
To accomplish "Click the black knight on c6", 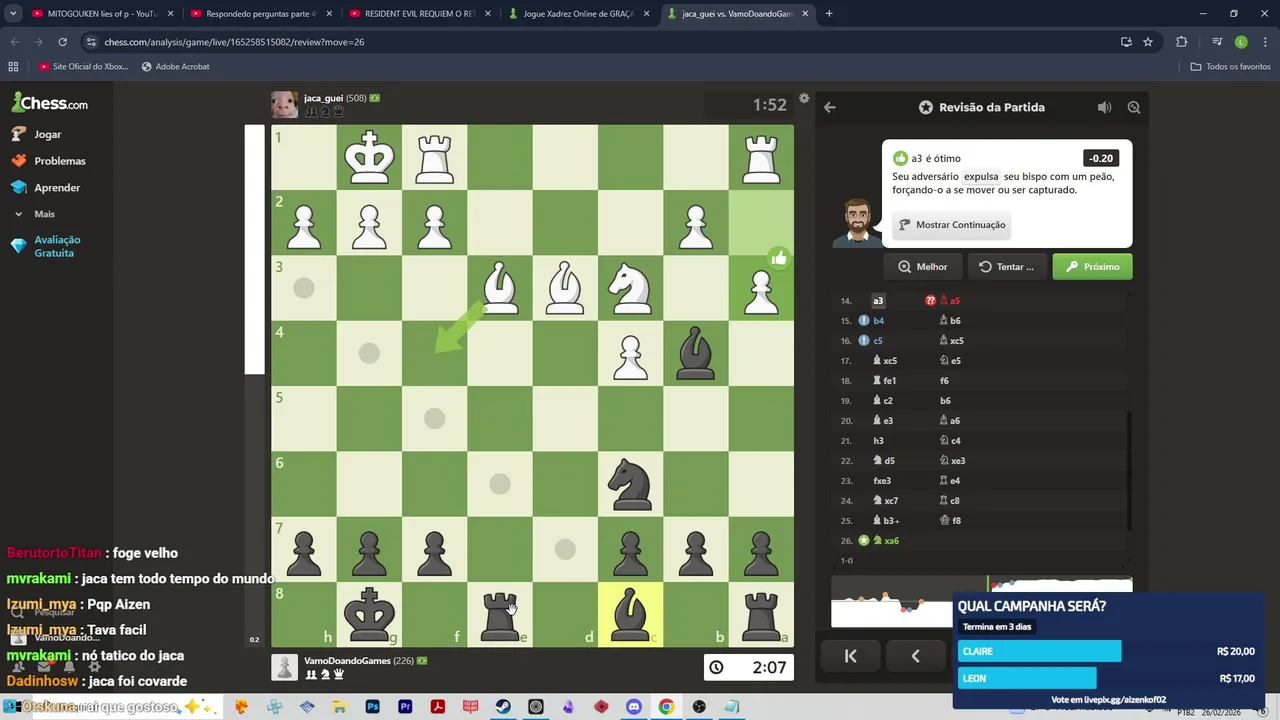I will pyautogui.click(x=630, y=485).
